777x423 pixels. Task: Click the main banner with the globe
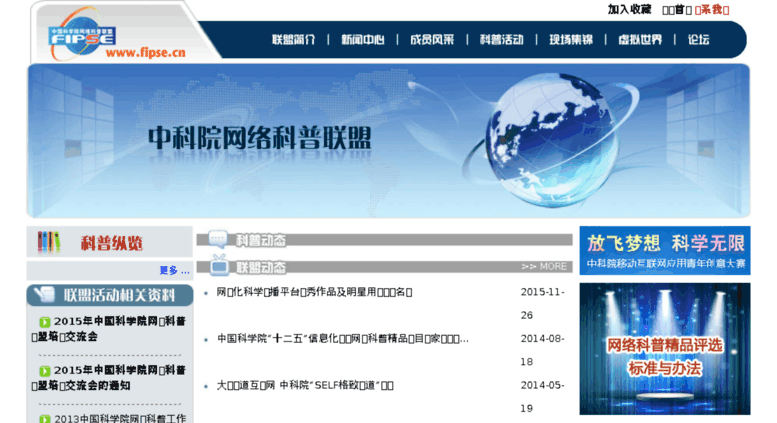pos(388,141)
